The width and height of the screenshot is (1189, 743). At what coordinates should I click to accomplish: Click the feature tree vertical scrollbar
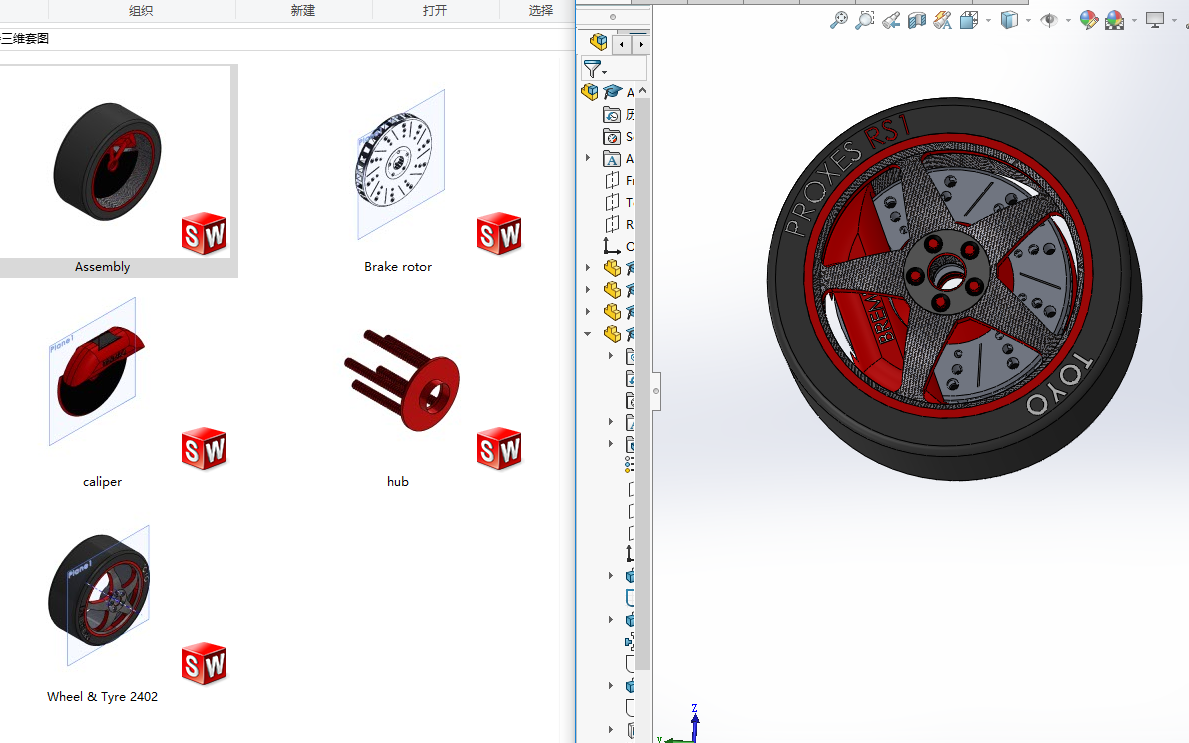coord(644,380)
